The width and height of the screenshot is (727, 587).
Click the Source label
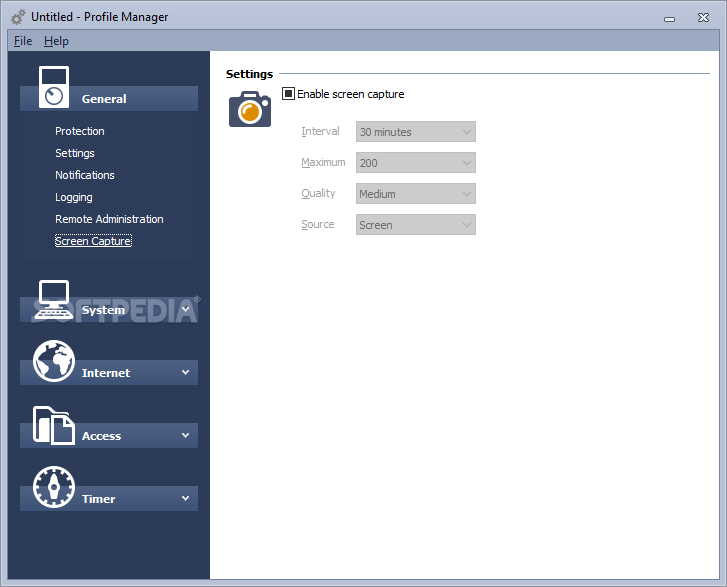318,224
